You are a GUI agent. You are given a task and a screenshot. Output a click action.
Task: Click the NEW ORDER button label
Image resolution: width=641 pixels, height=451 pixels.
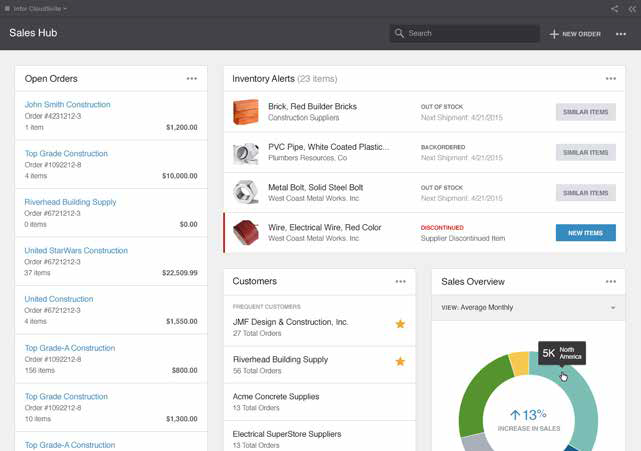click(x=581, y=34)
